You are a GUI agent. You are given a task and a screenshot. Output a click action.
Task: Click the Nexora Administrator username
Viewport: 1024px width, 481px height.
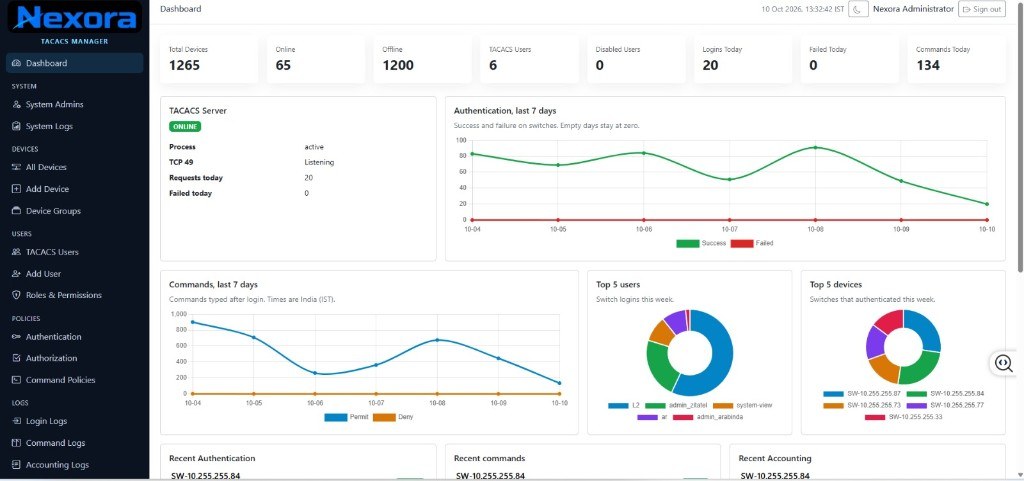tap(913, 9)
